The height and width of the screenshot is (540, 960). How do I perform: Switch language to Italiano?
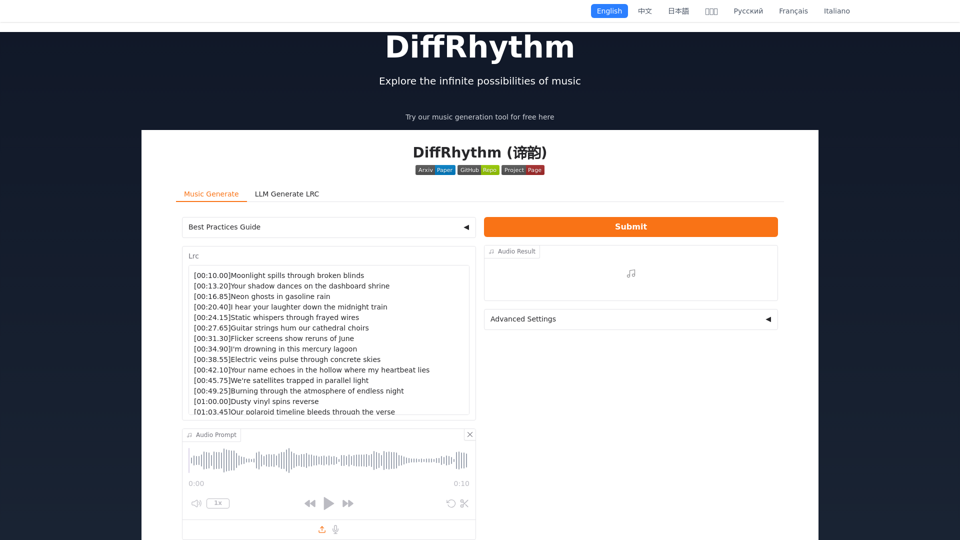coord(836,11)
